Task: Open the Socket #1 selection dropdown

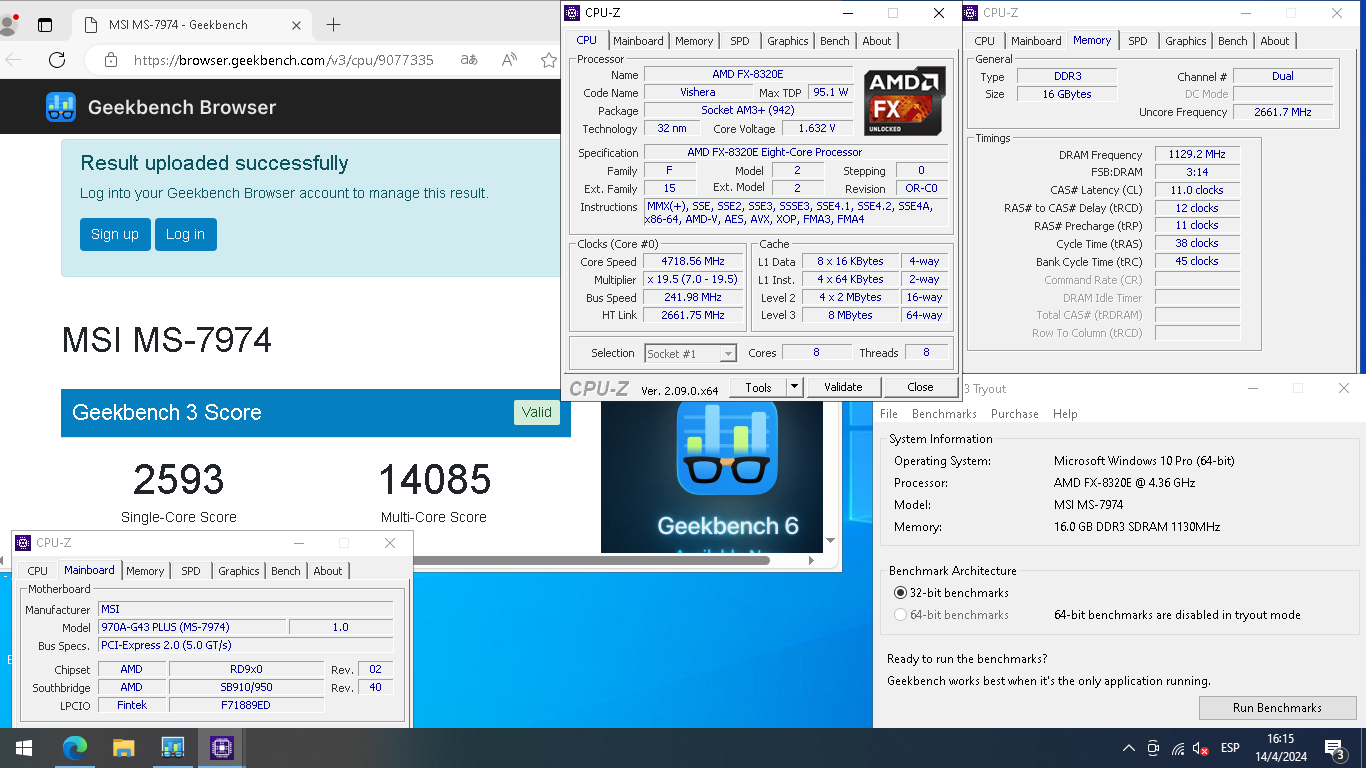Action: click(x=690, y=353)
